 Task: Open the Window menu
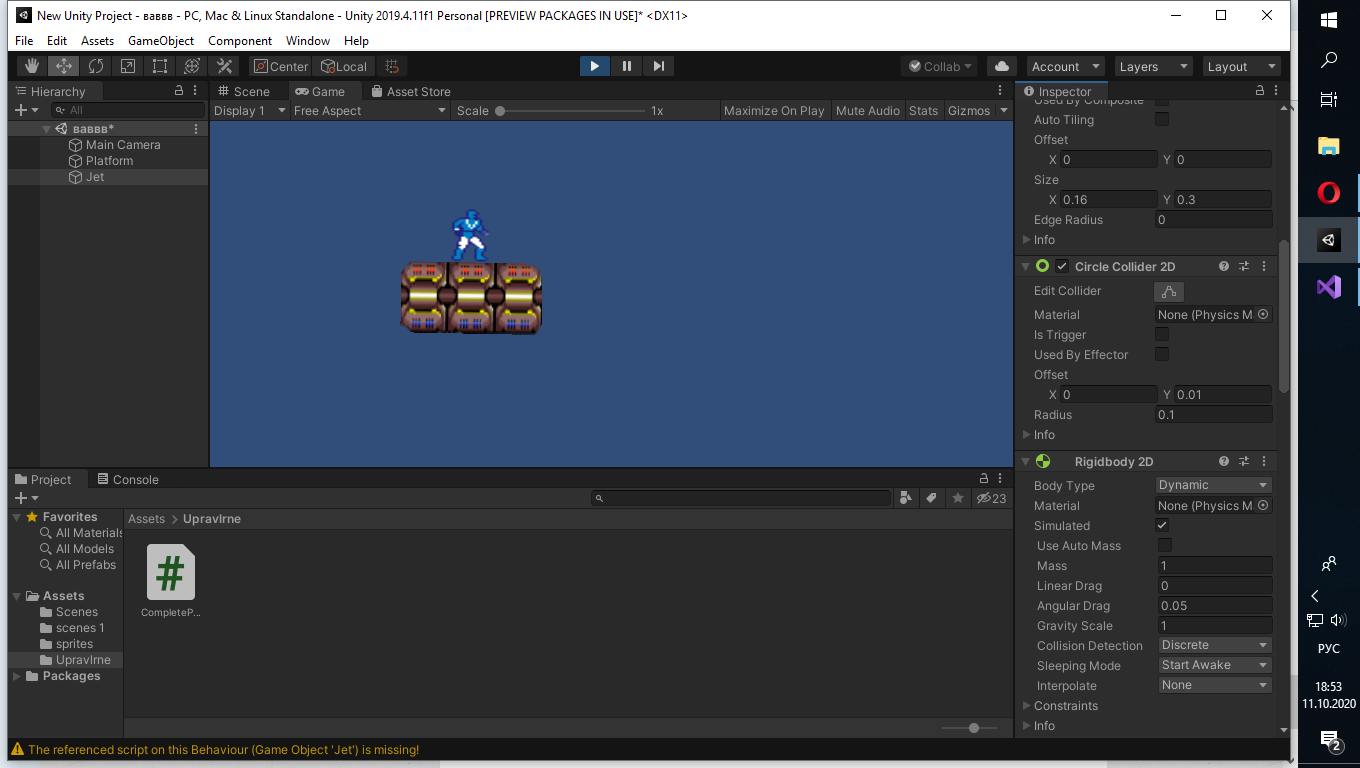[308, 41]
